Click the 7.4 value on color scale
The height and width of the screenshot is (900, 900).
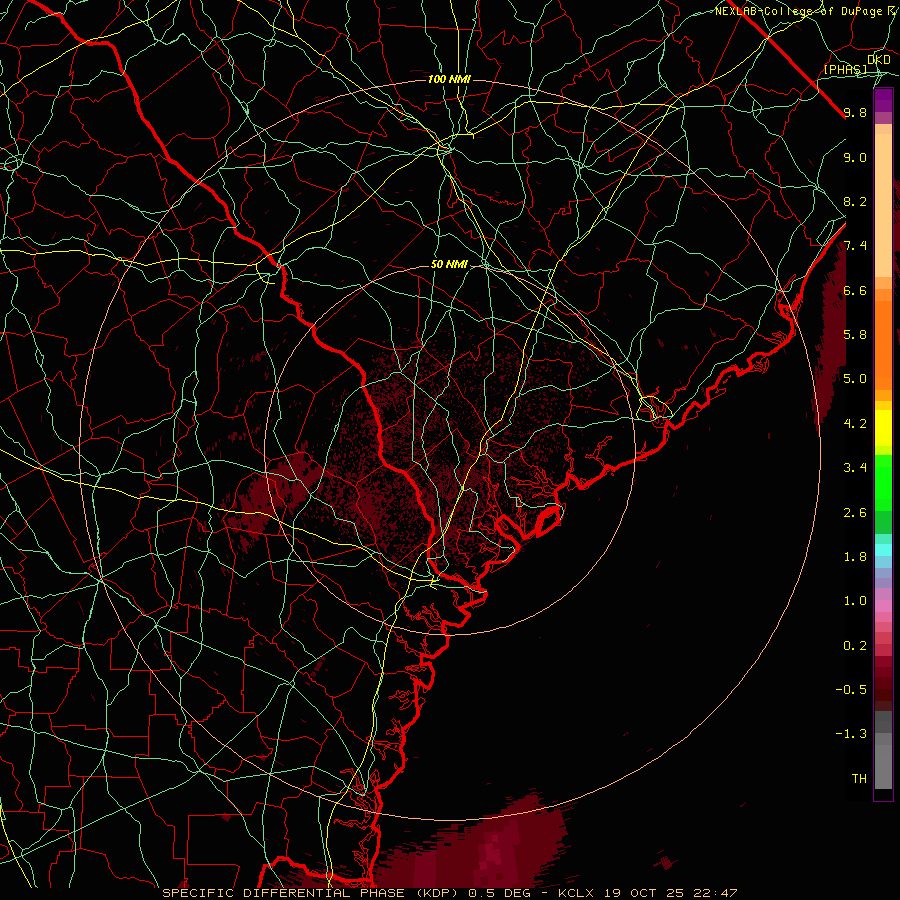(x=855, y=246)
